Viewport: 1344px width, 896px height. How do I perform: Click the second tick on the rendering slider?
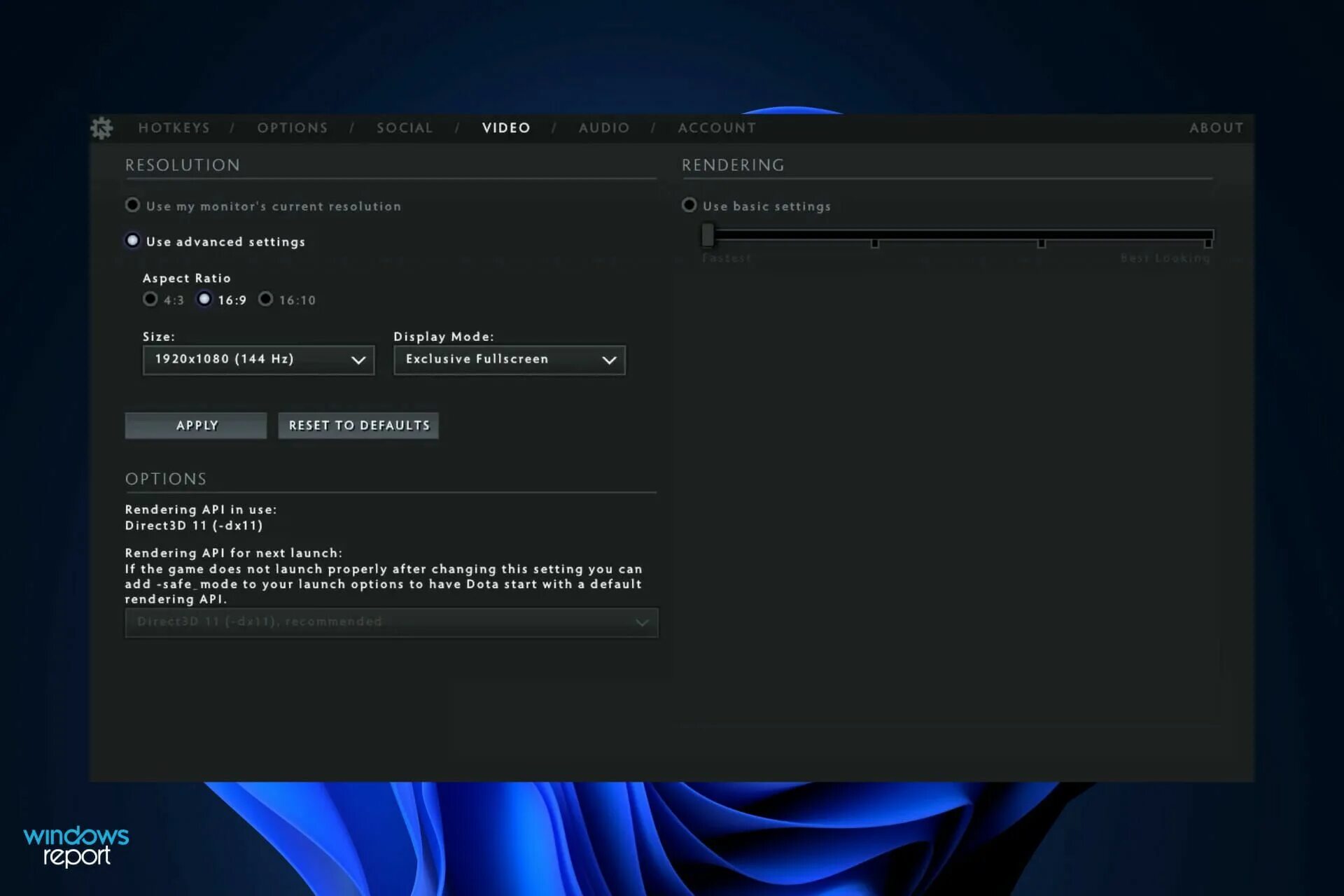[x=874, y=243]
